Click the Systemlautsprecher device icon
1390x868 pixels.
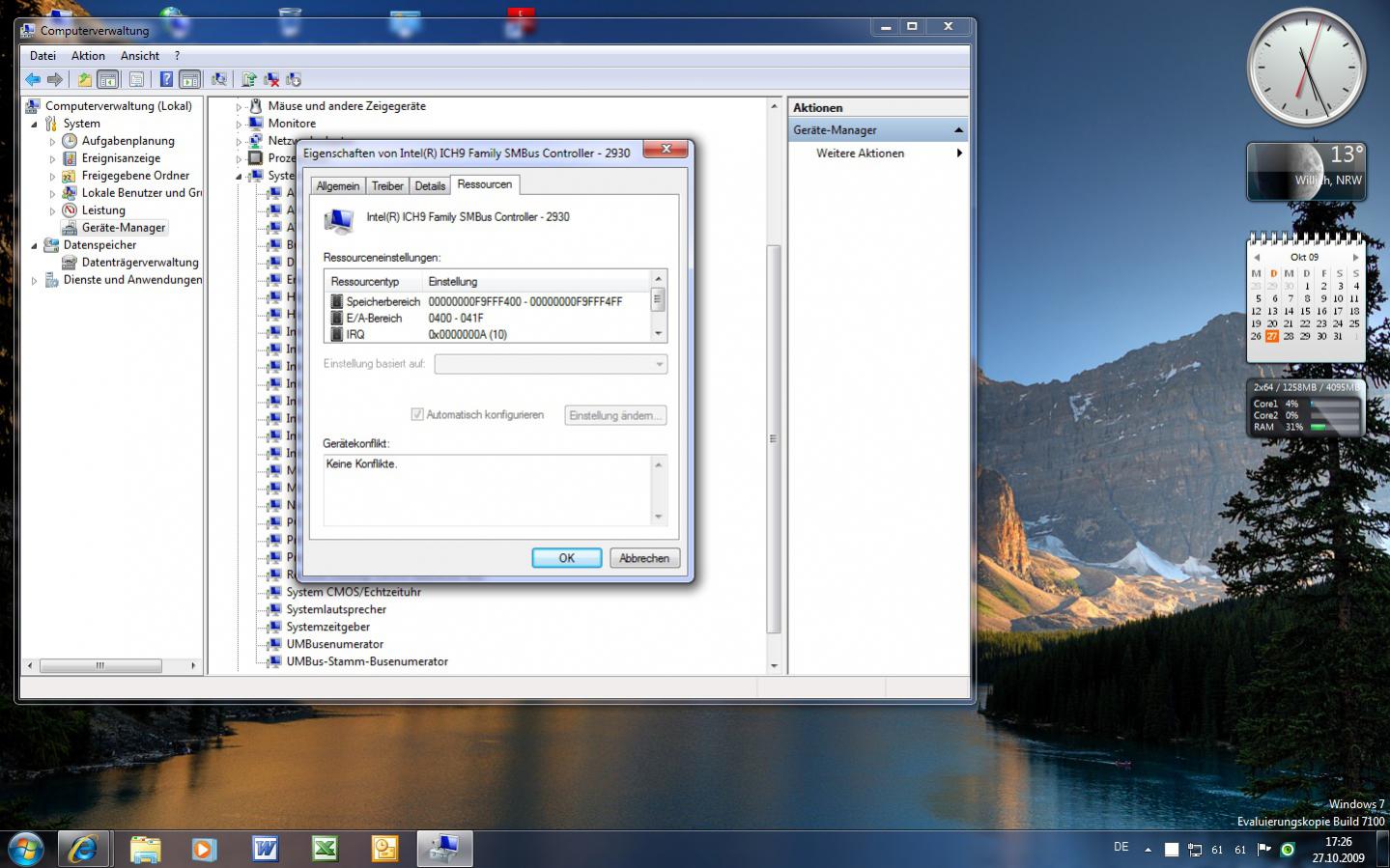click(275, 609)
